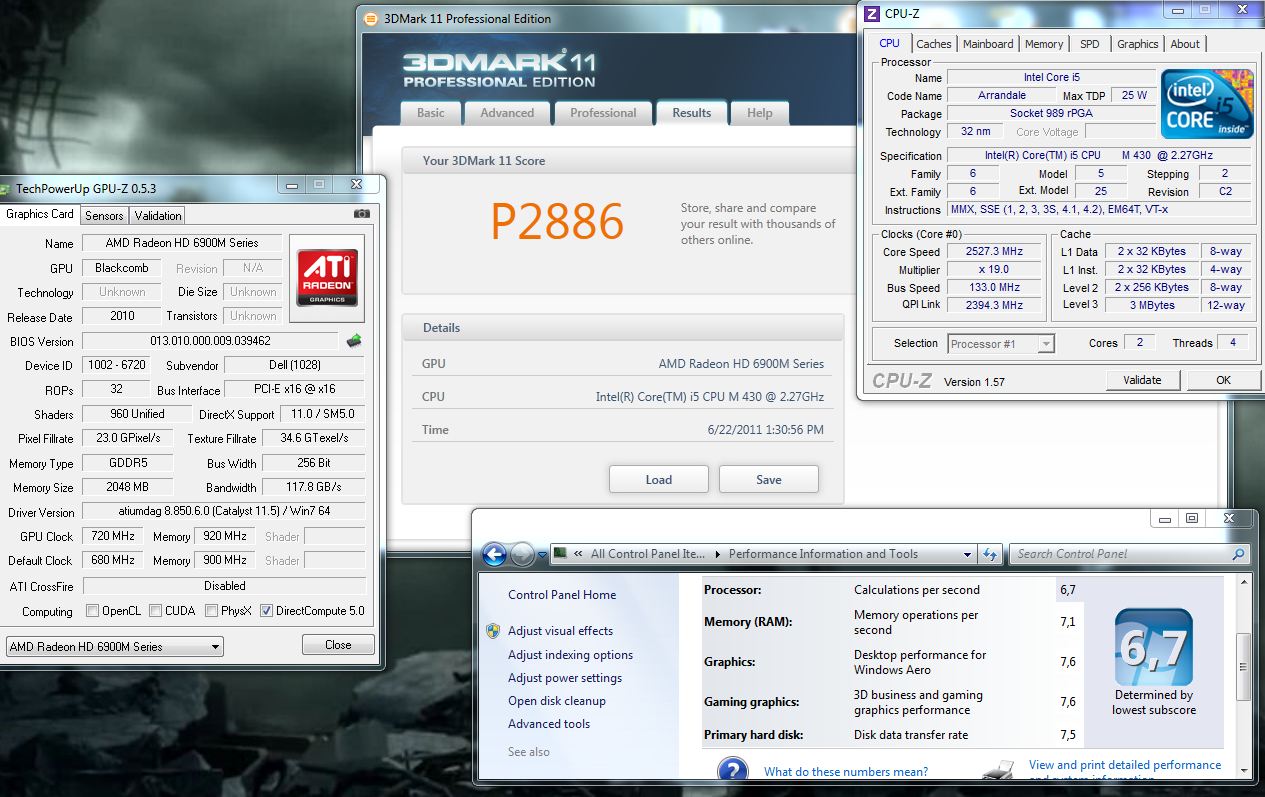Open the recent pages arrow beside the forward button
1265x797 pixels.
(x=542, y=554)
